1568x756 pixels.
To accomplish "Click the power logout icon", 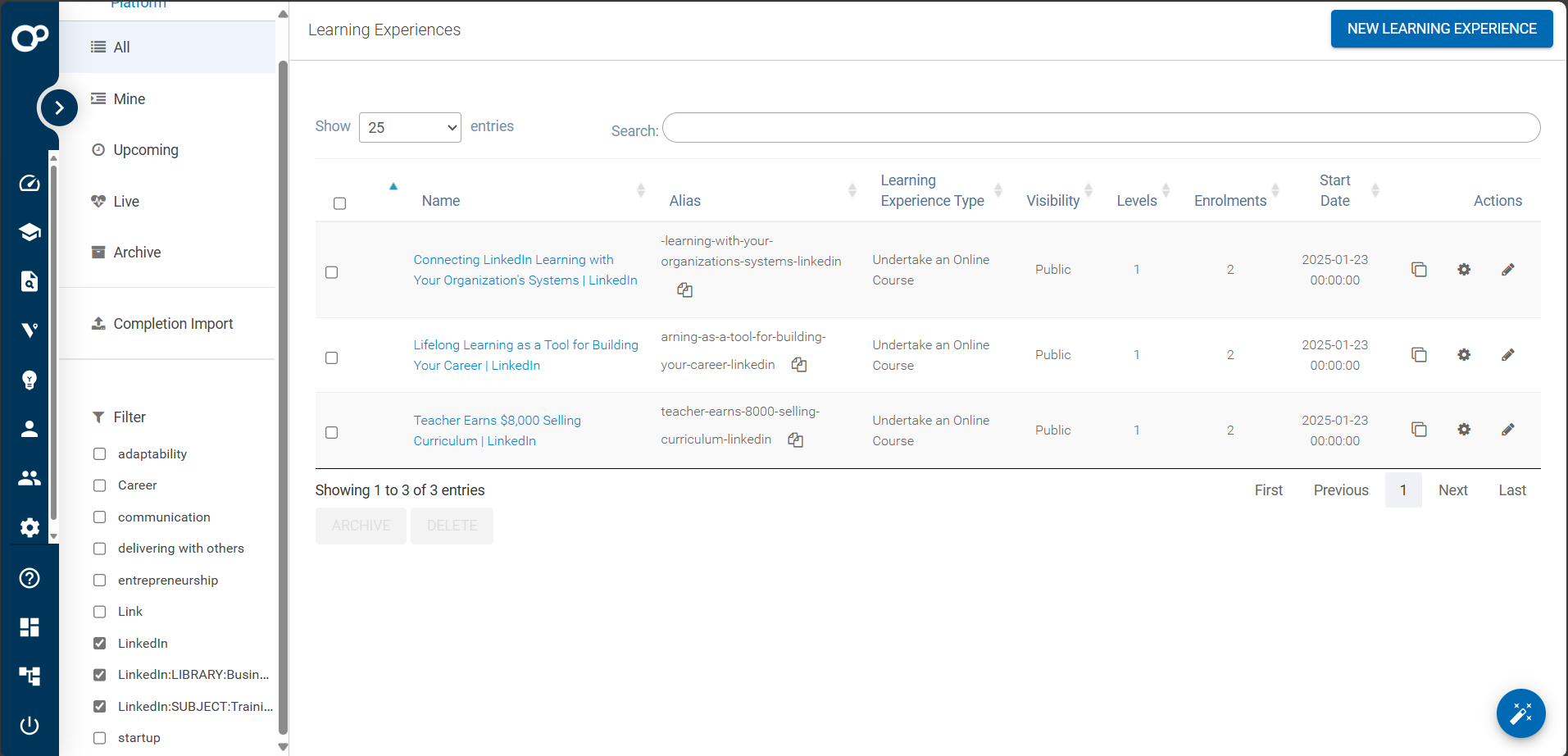I will 30,725.
